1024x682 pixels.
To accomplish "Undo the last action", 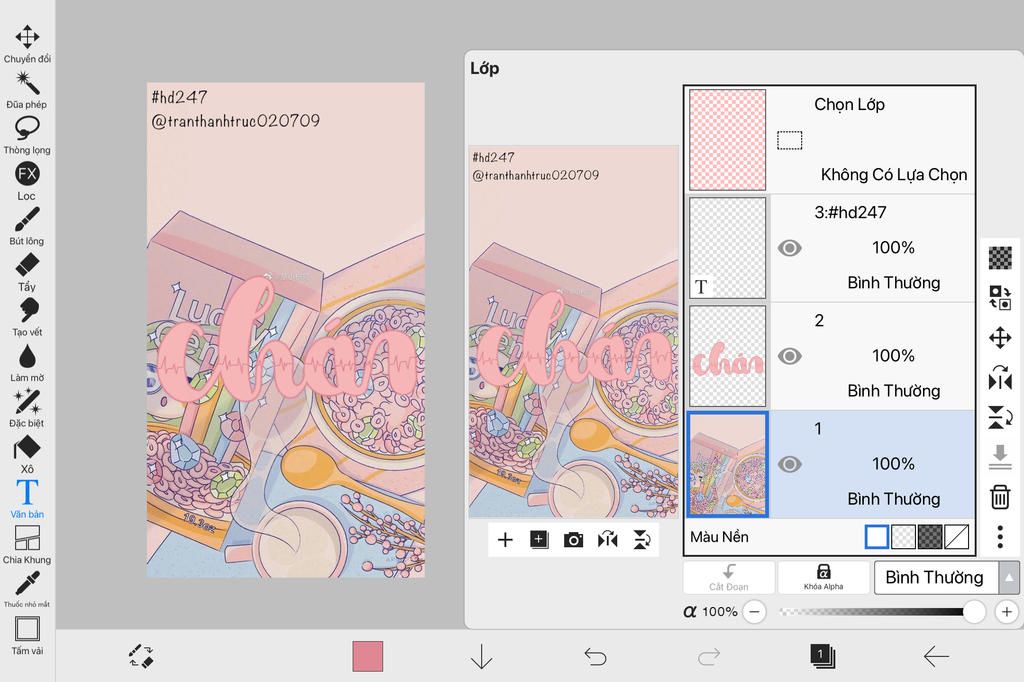I will pyautogui.click(x=595, y=656).
